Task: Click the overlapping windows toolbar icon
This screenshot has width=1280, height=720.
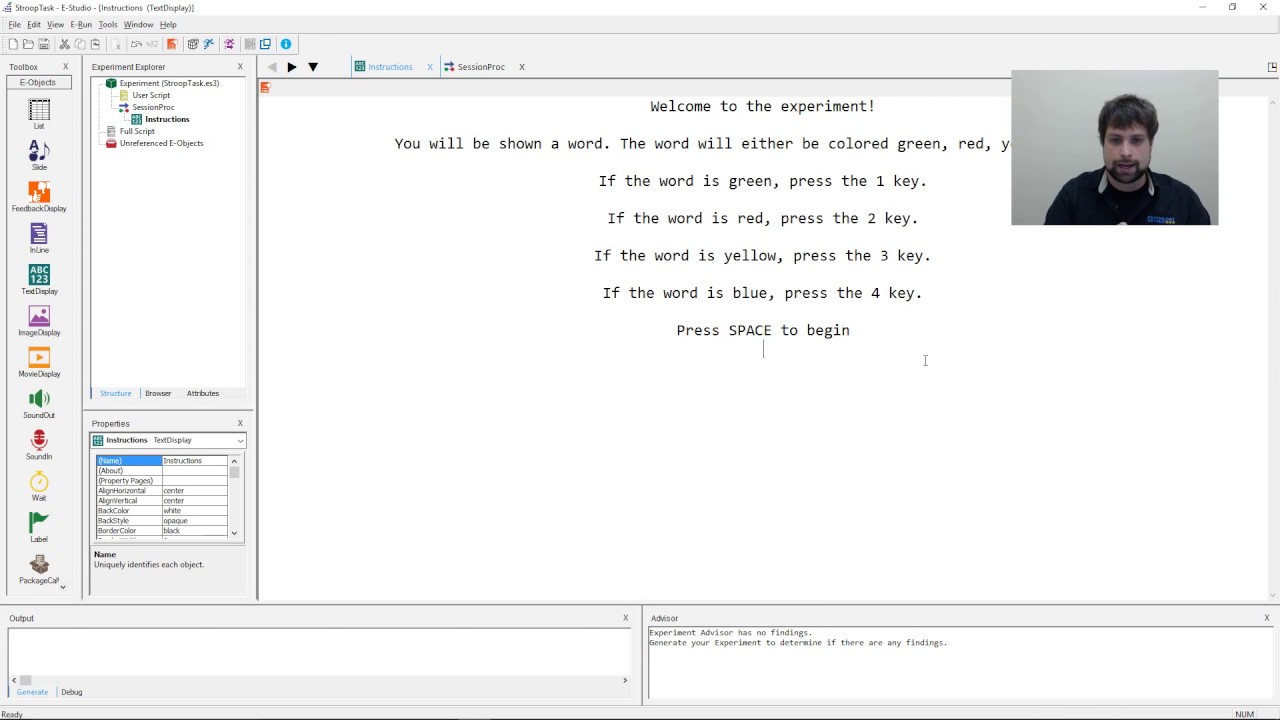Action: click(265, 44)
